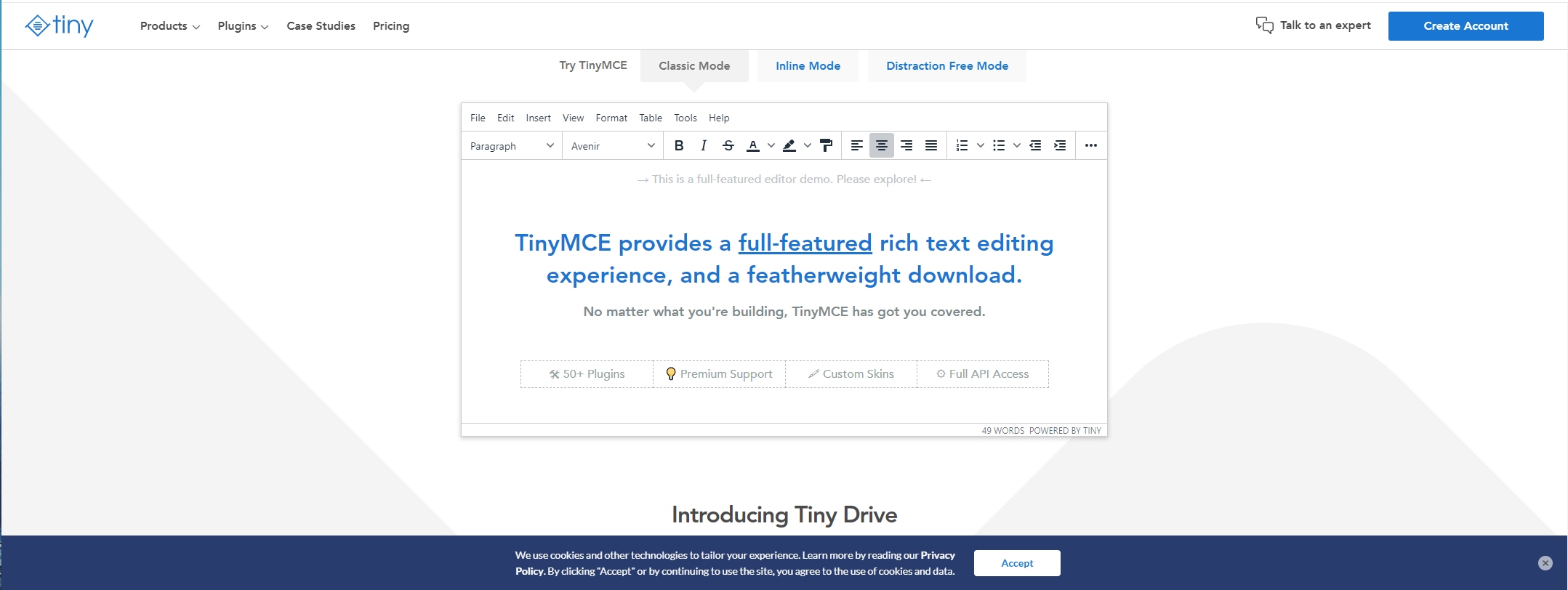Select the format painter tool

coord(827,145)
